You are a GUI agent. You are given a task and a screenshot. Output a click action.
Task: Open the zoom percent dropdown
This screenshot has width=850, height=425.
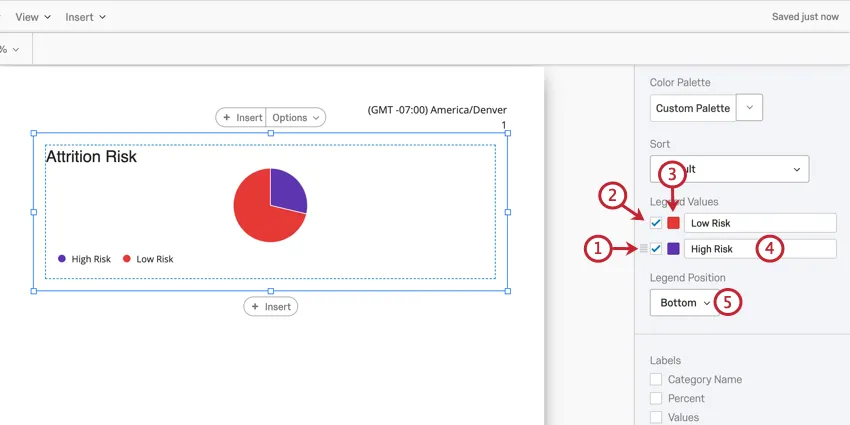[x=10, y=49]
